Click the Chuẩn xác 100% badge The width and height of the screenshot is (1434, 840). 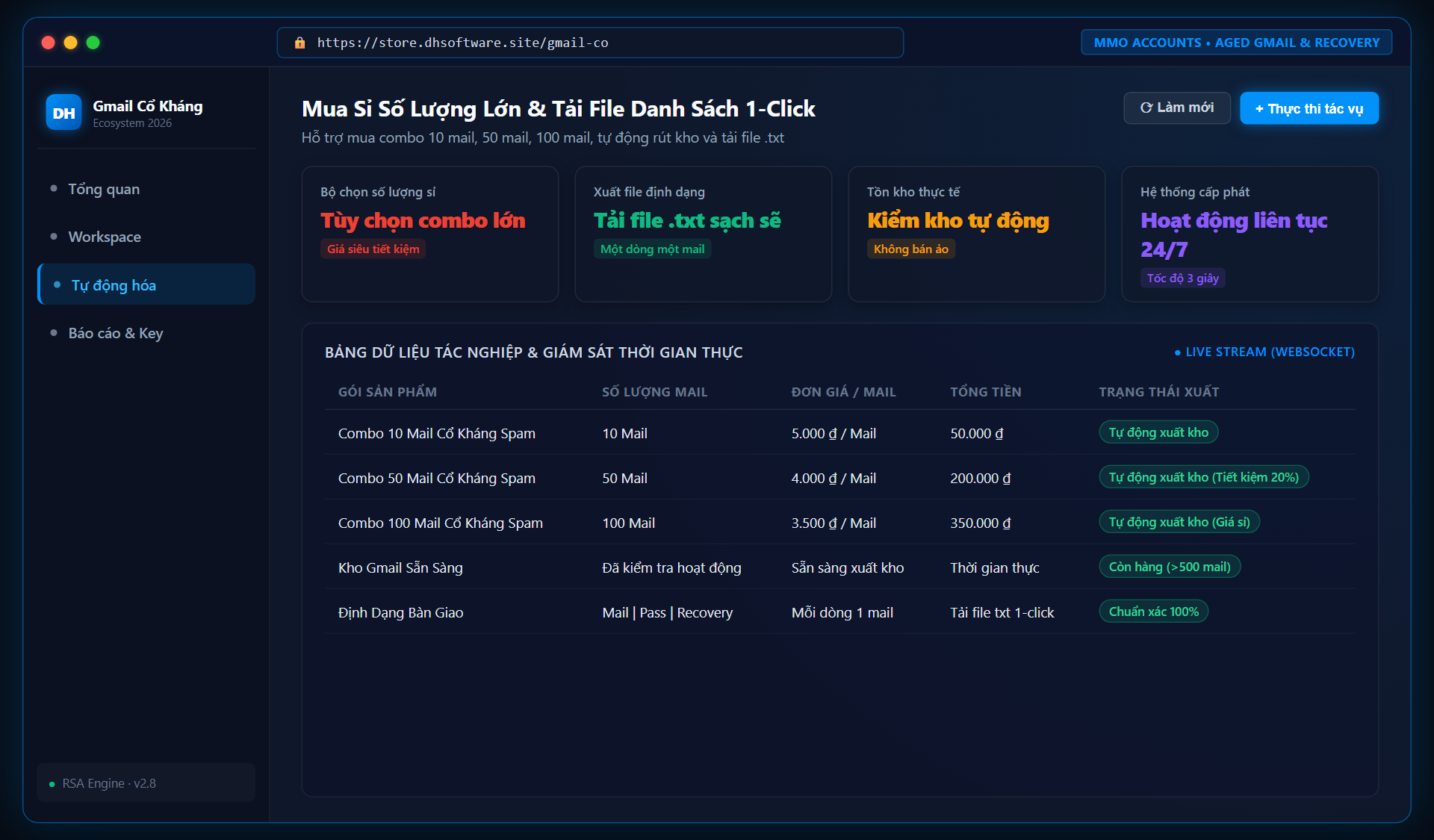(x=1153, y=612)
